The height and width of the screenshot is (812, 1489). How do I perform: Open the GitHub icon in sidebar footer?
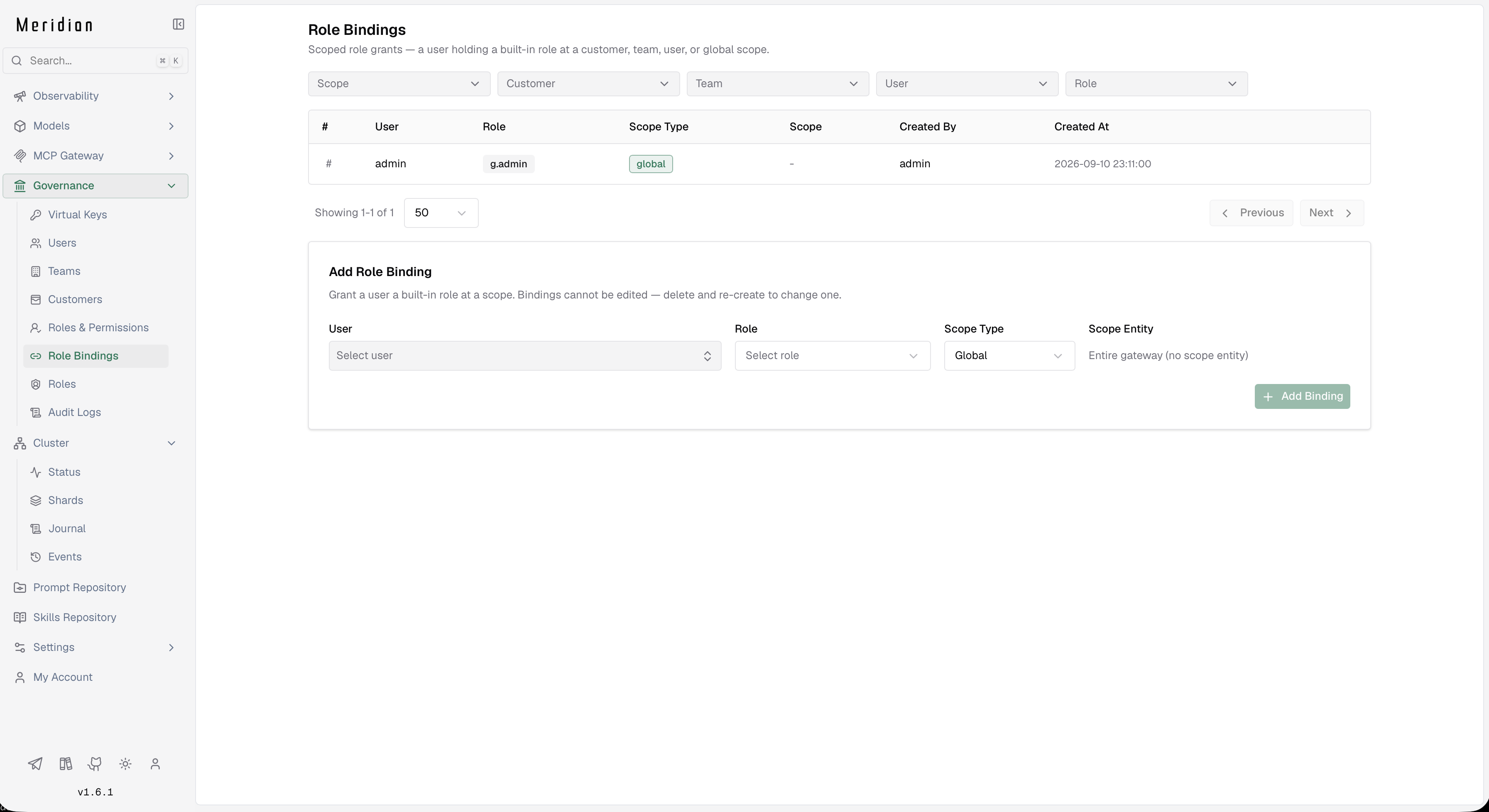coord(95,764)
